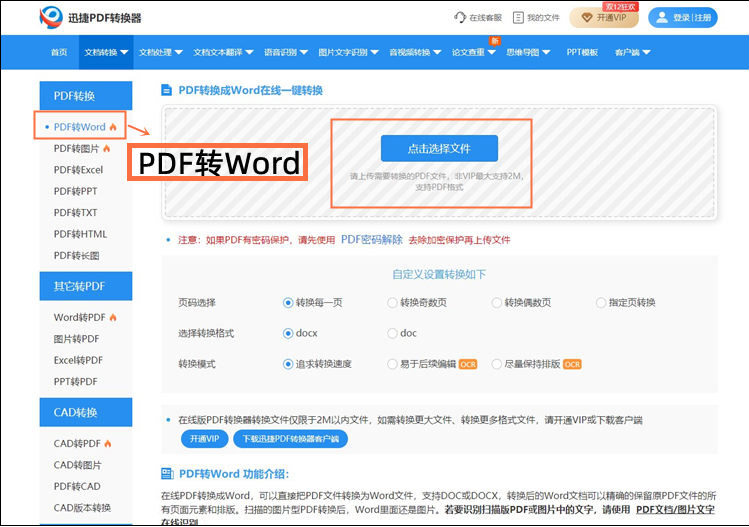749x527 pixels.
Task: Open the PPT模板 nav item
Action: pyautogui.click(x=582, y=52)
